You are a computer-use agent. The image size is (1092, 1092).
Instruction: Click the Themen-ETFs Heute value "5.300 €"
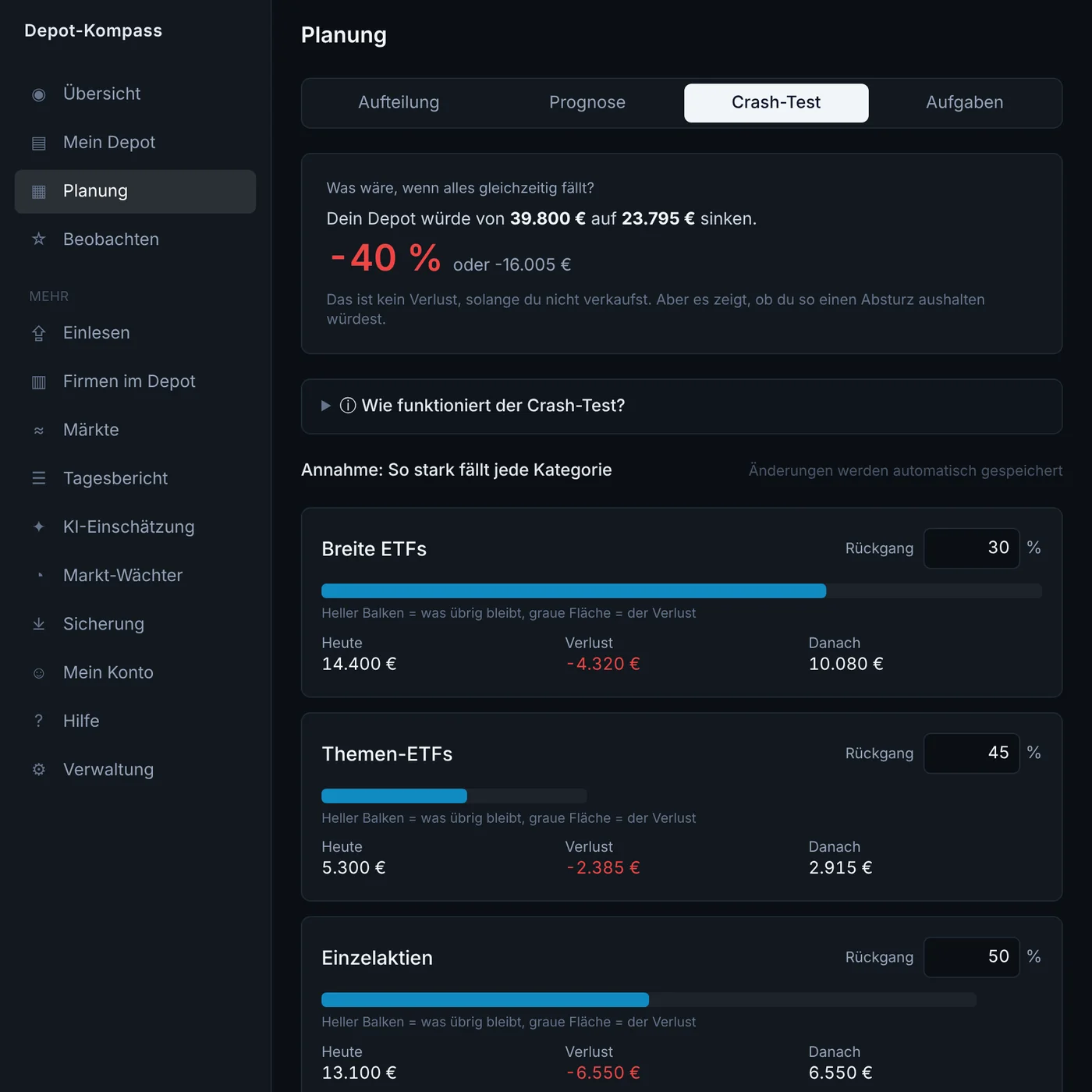click(353, 867)
